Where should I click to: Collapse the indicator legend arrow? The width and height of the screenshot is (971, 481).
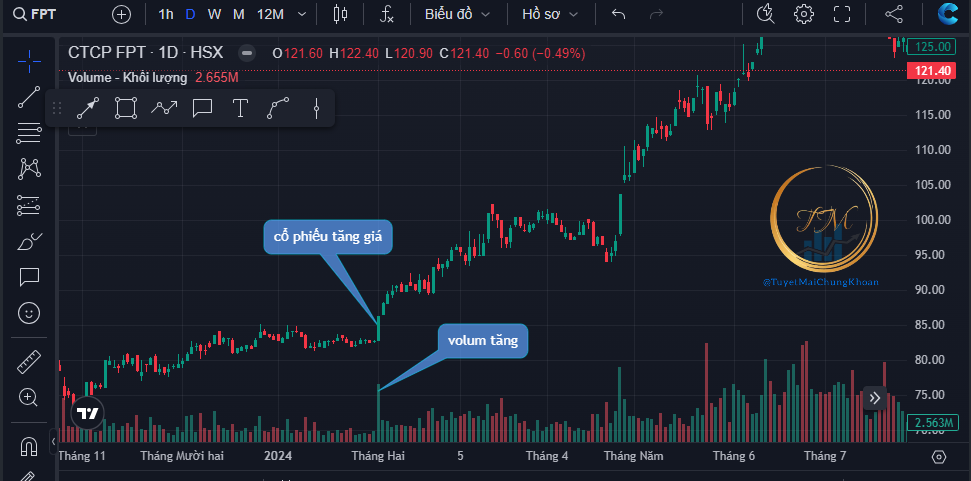point(82,127)
